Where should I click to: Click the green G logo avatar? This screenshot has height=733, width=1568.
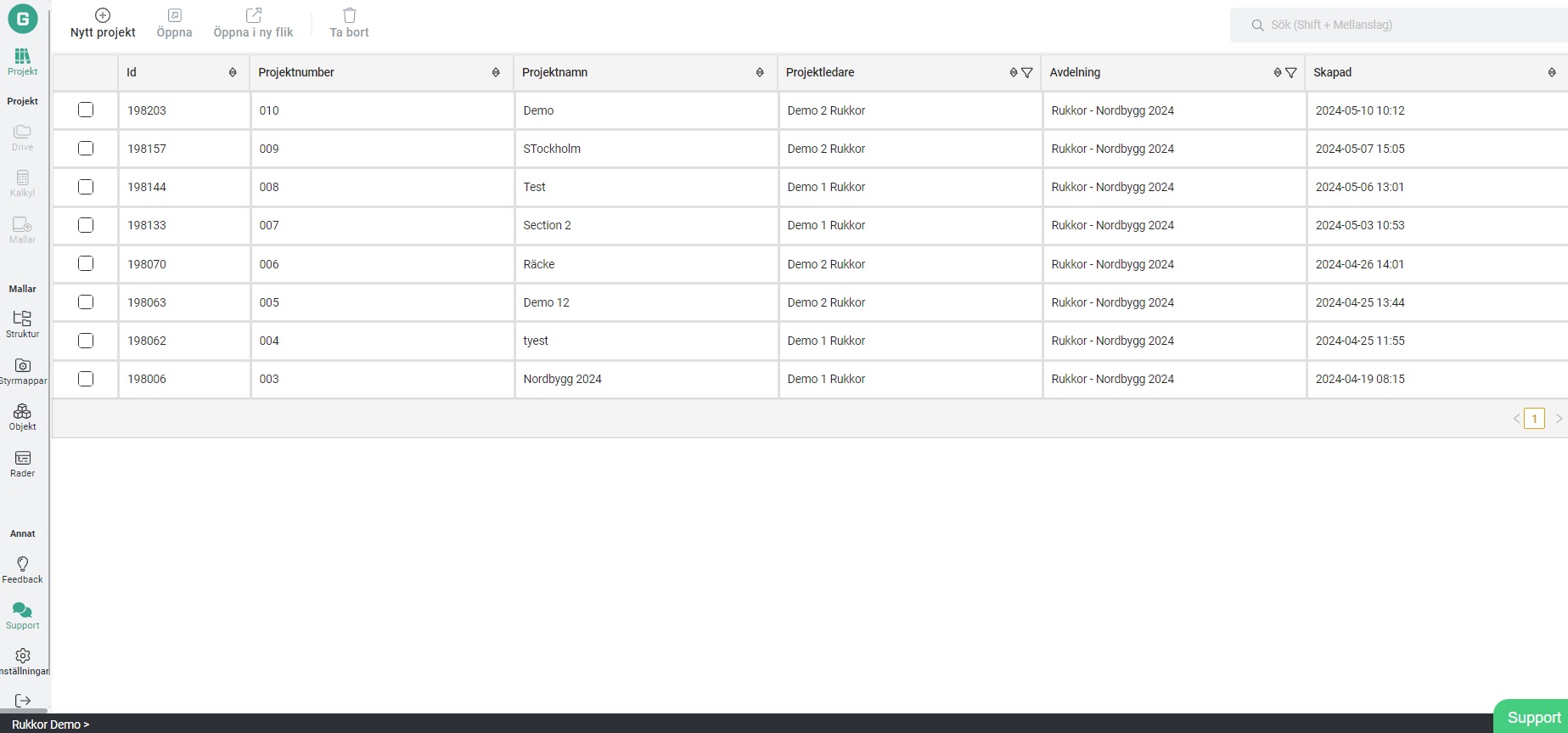point(23,18)
